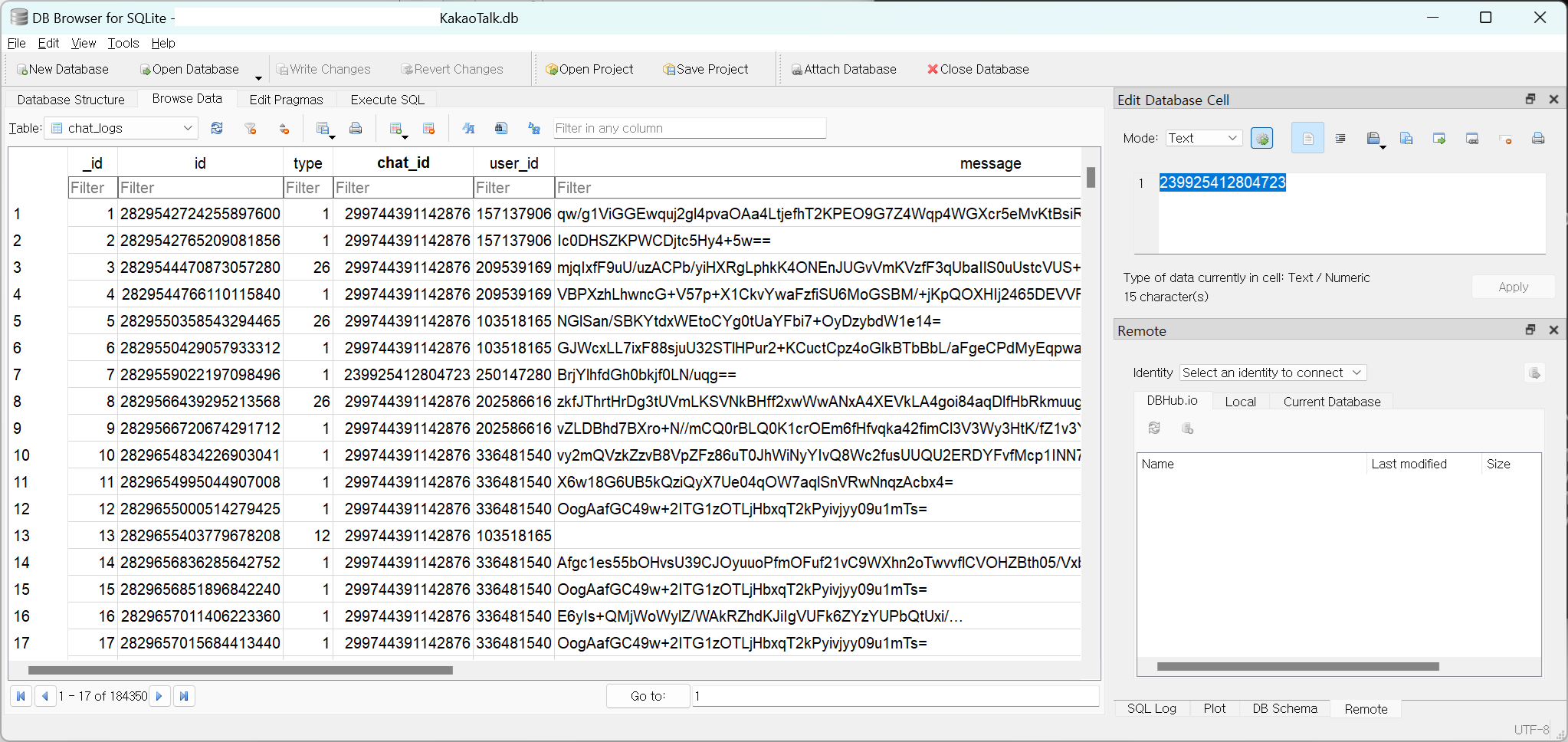Screen dimensions: 1568x742
Task: Open a file into cell icon
Action: click(x=1373, y=138)
